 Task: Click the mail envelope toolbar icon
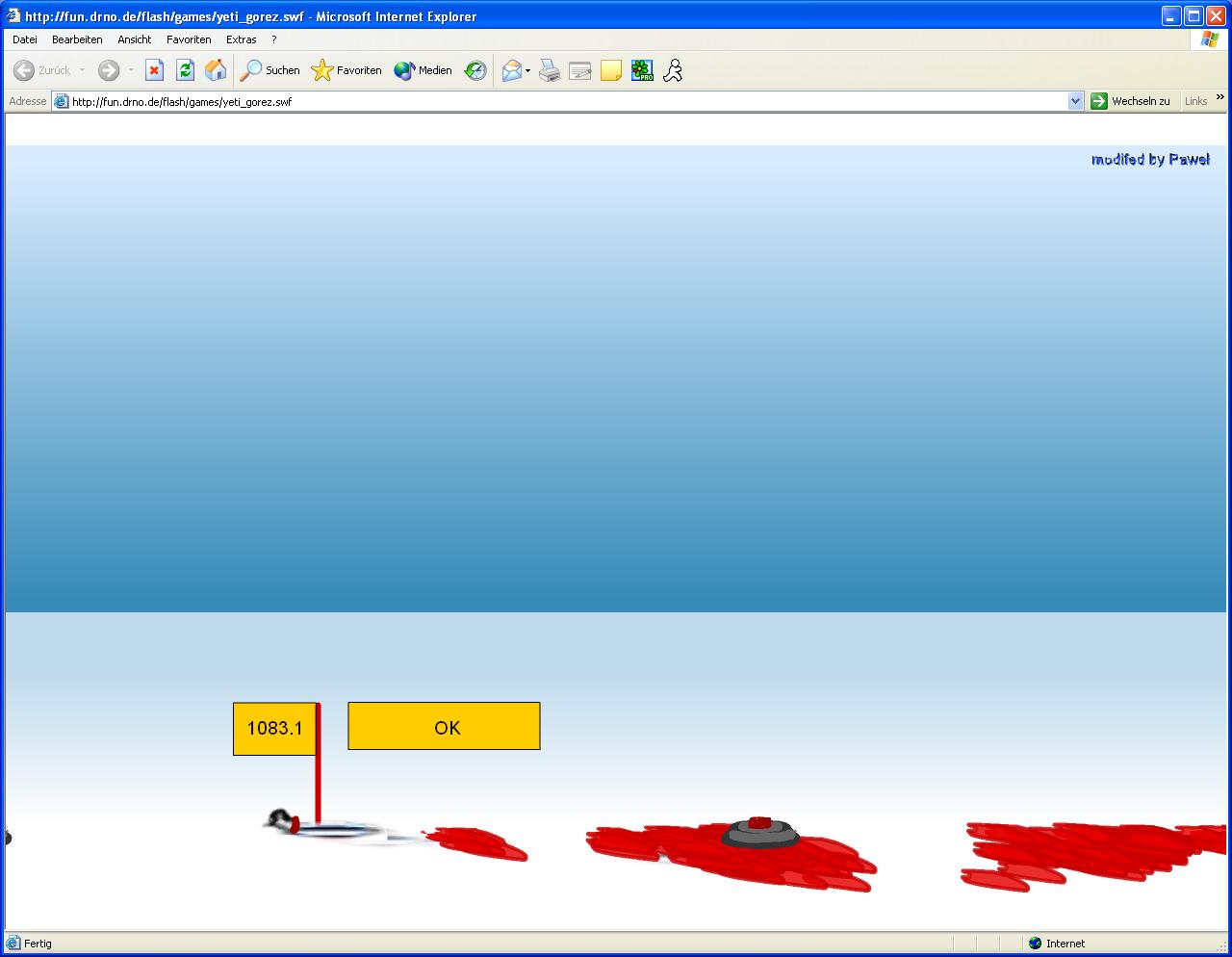click(511, 70)
